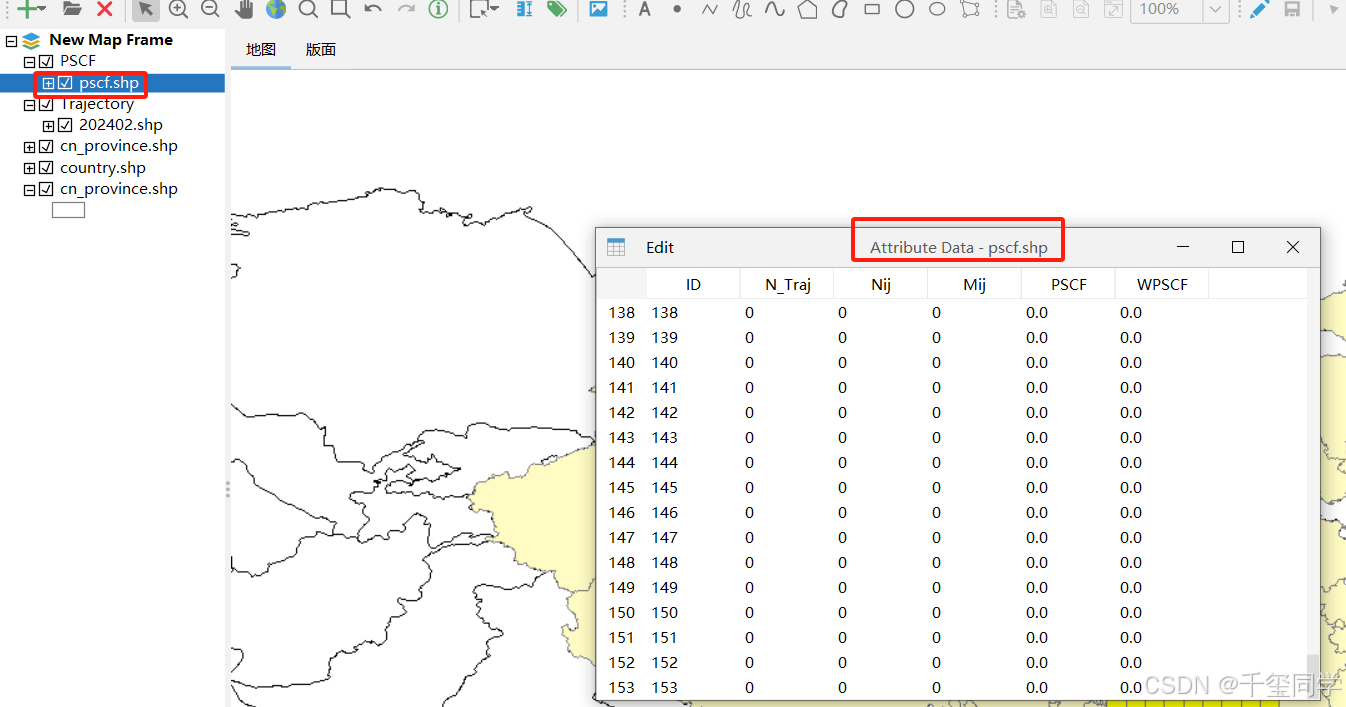The height and width of the screenshot is (707, 1346).
Task: Click the green label tag icon
Action: pyautogui.click(x=556, y=9)
